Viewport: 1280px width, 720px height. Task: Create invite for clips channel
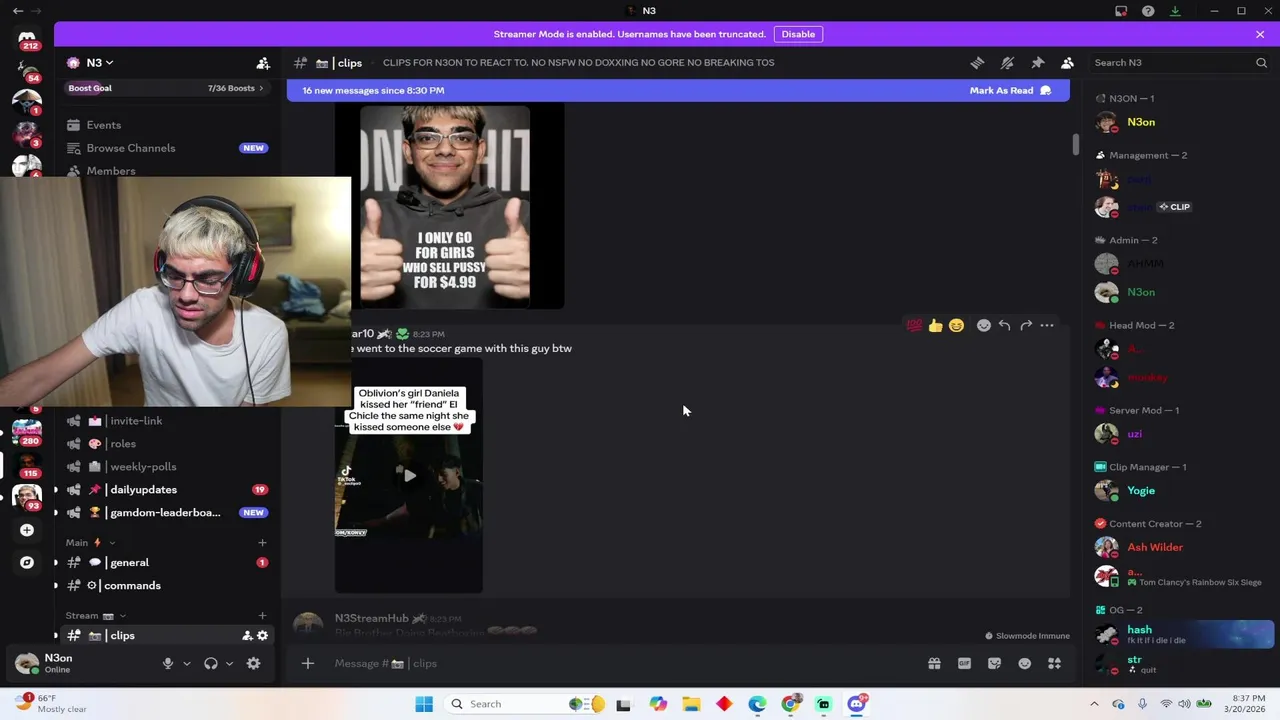click(x=247, y=635)
